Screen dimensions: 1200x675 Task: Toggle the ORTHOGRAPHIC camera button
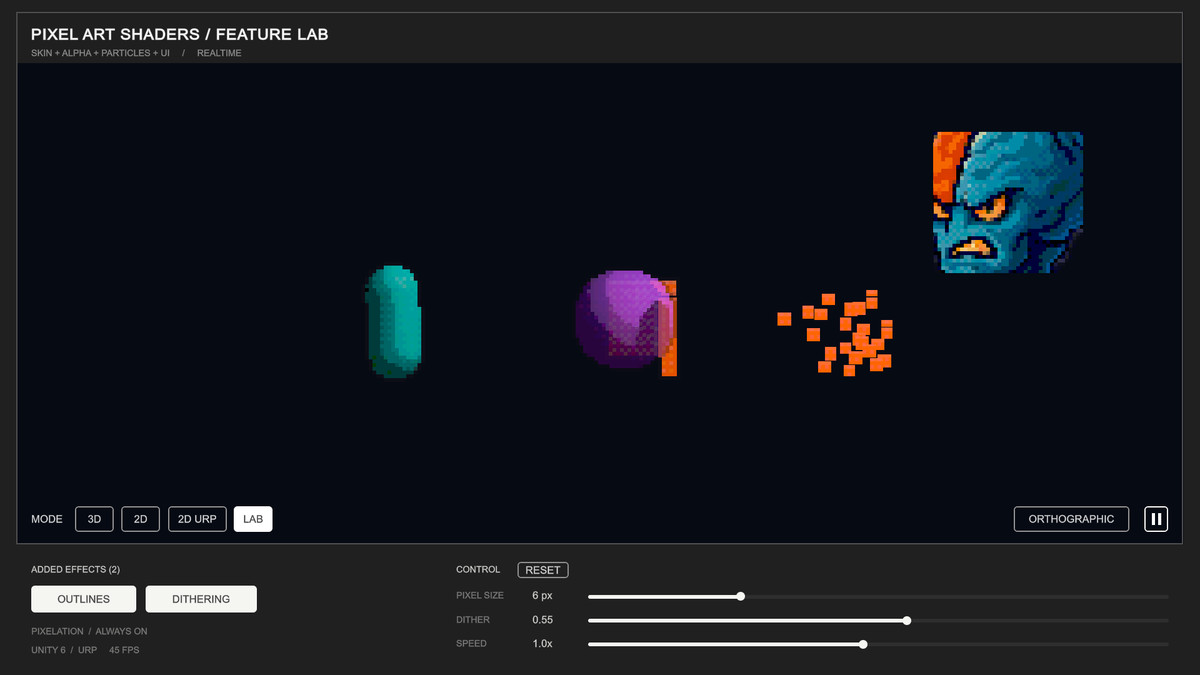pos(1071,519)
